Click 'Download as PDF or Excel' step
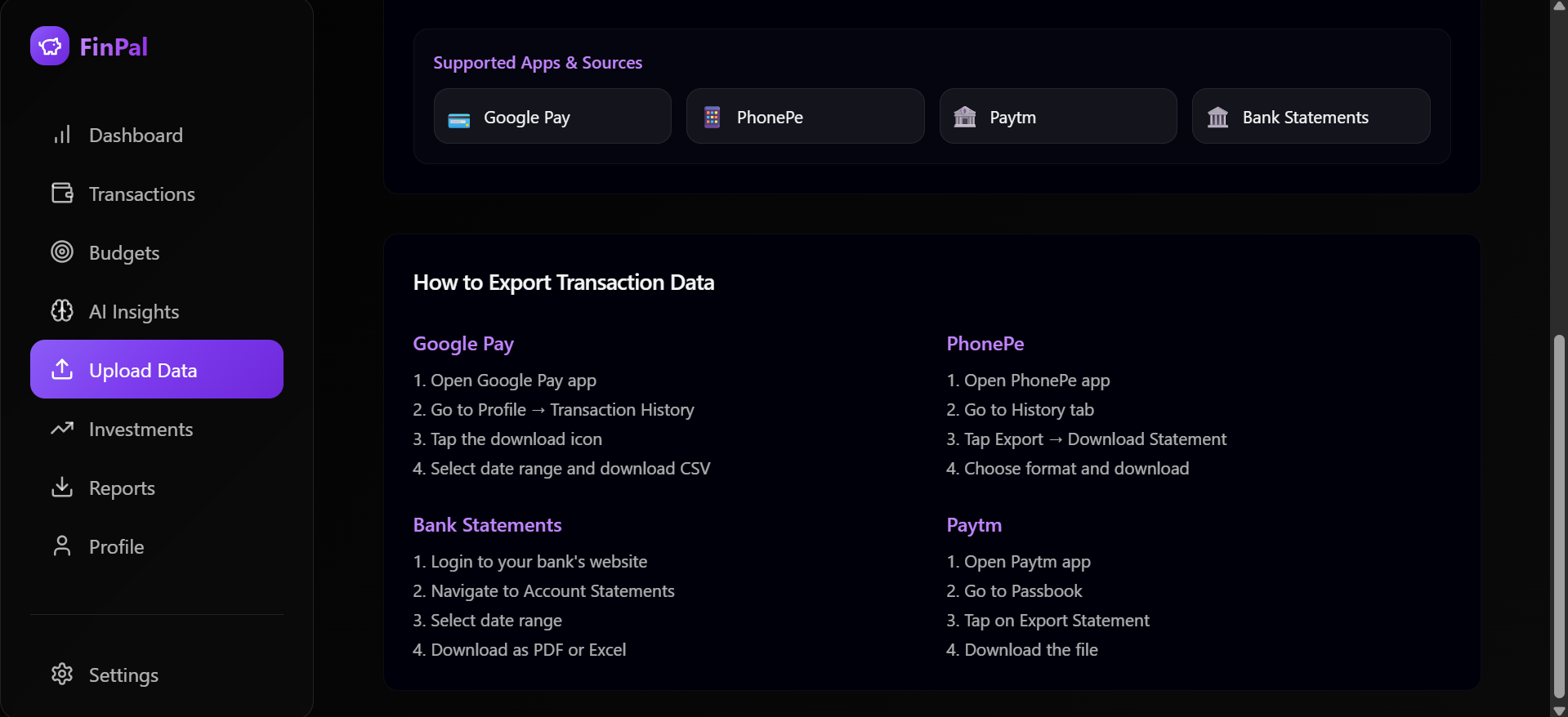 point(520,650)
